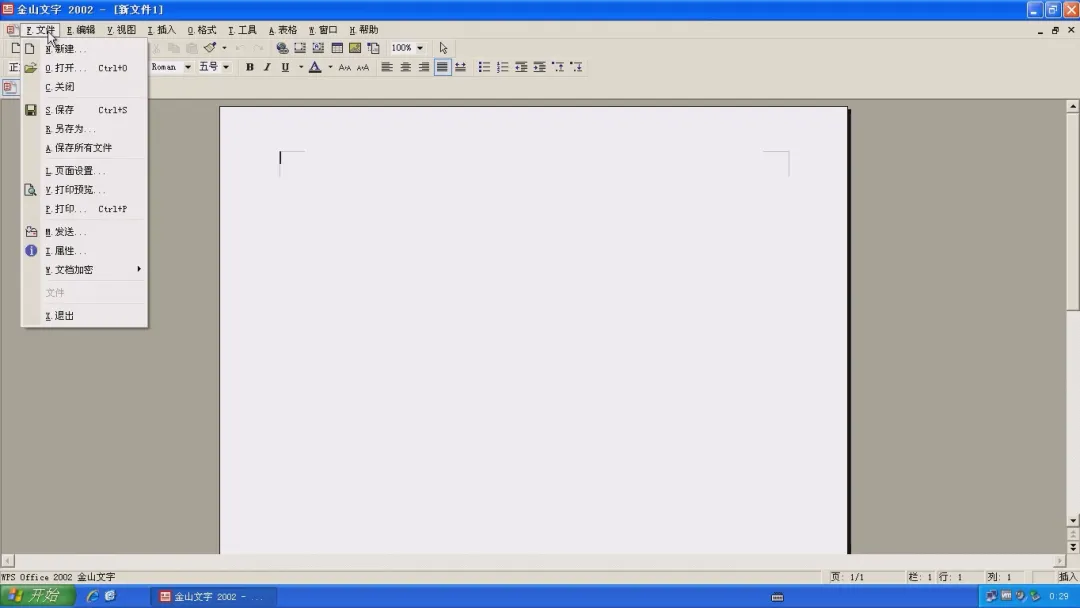1080x608 pixels.
Task: Open the font color dropdown arrow
Action: tap(330, 67)
